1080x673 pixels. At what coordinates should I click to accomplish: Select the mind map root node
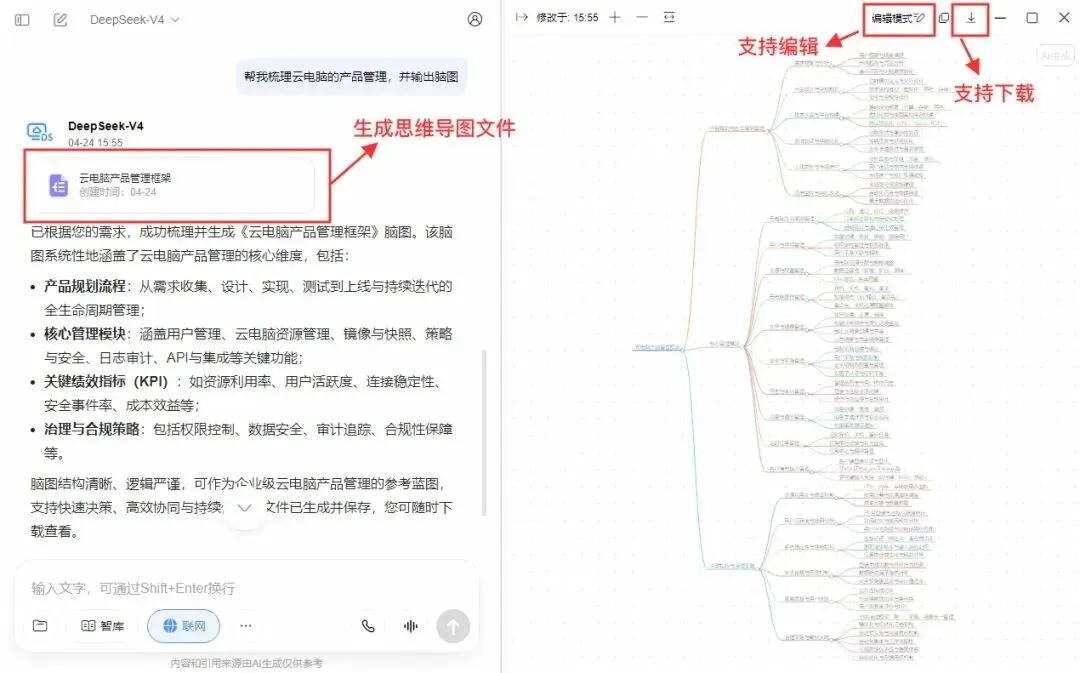(656, 347)
